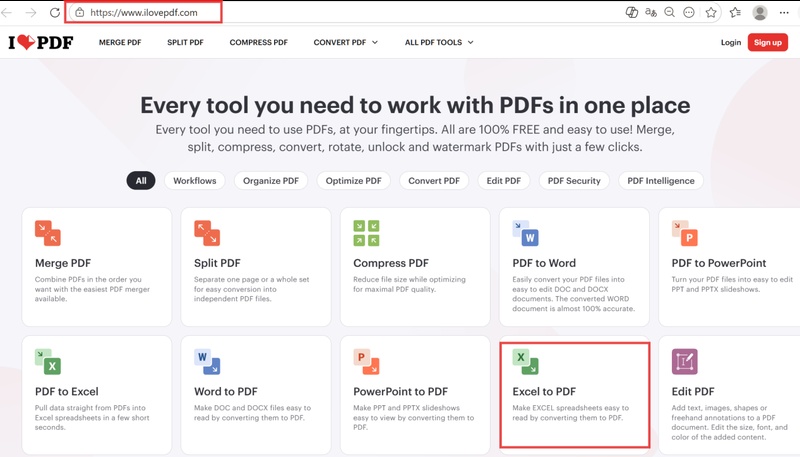800x457 pixels.
Task: Click the Compress PDF green arrows icon
Action: click(x=366, y=233)
